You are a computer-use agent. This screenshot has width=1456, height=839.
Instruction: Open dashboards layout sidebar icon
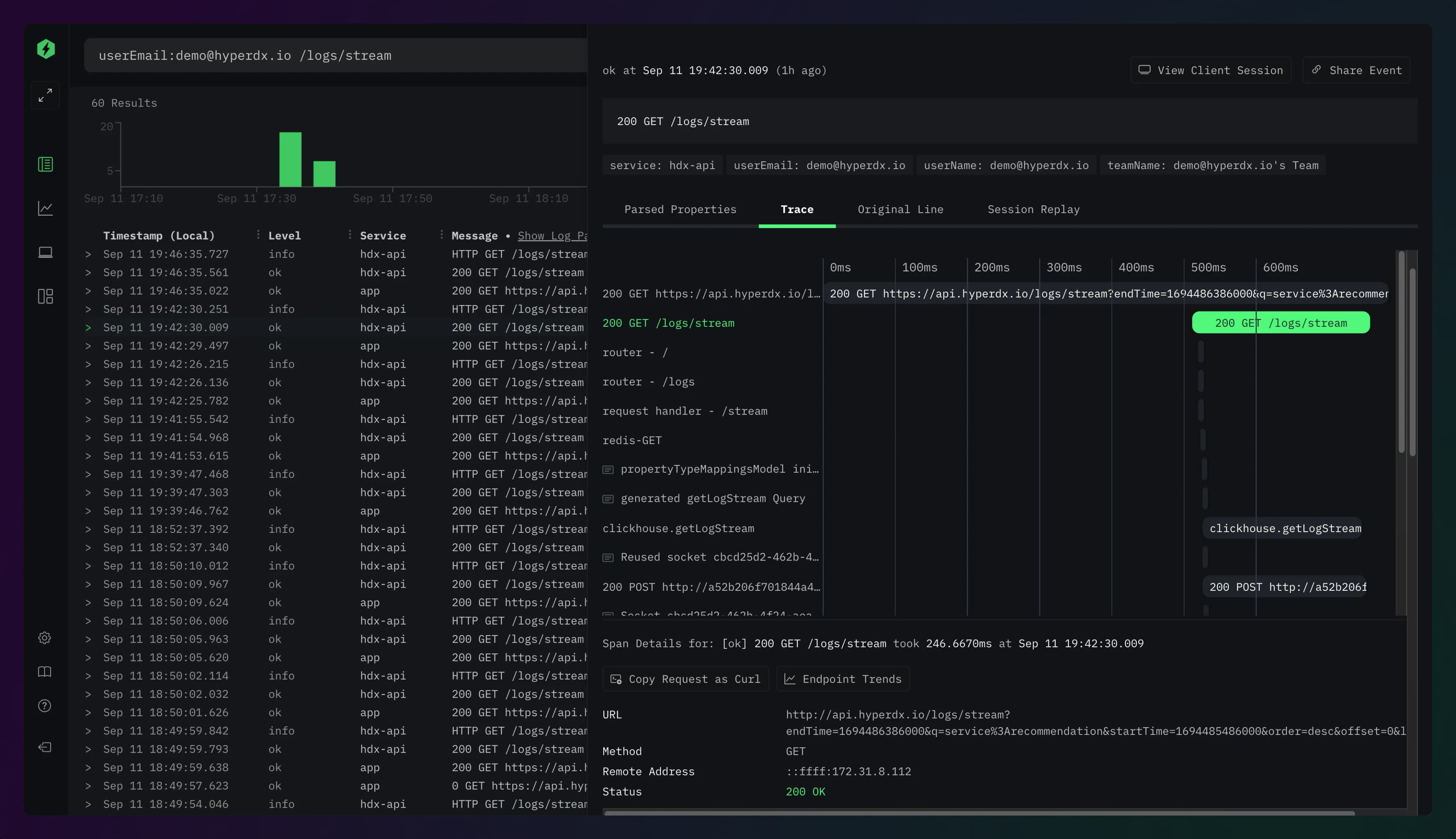(x=45, y=296)
